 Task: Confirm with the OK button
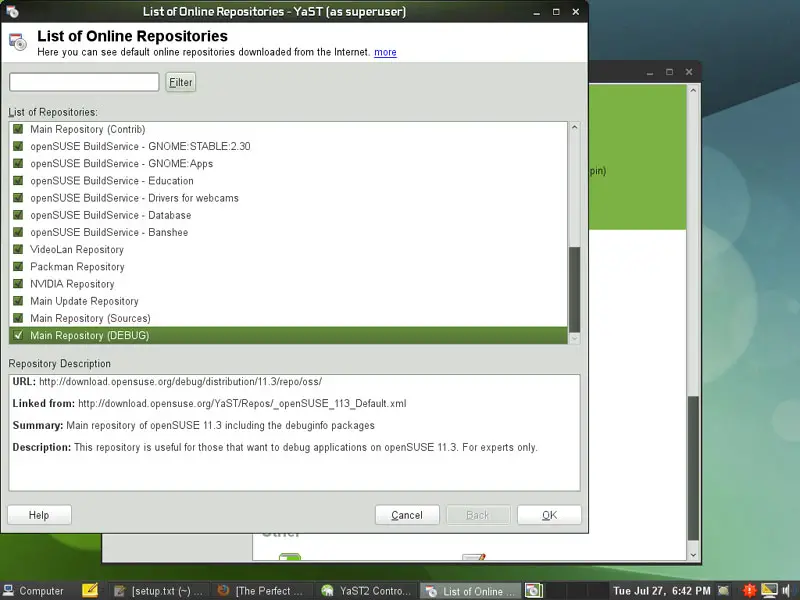pyautogui.click(x=549, y=515)
